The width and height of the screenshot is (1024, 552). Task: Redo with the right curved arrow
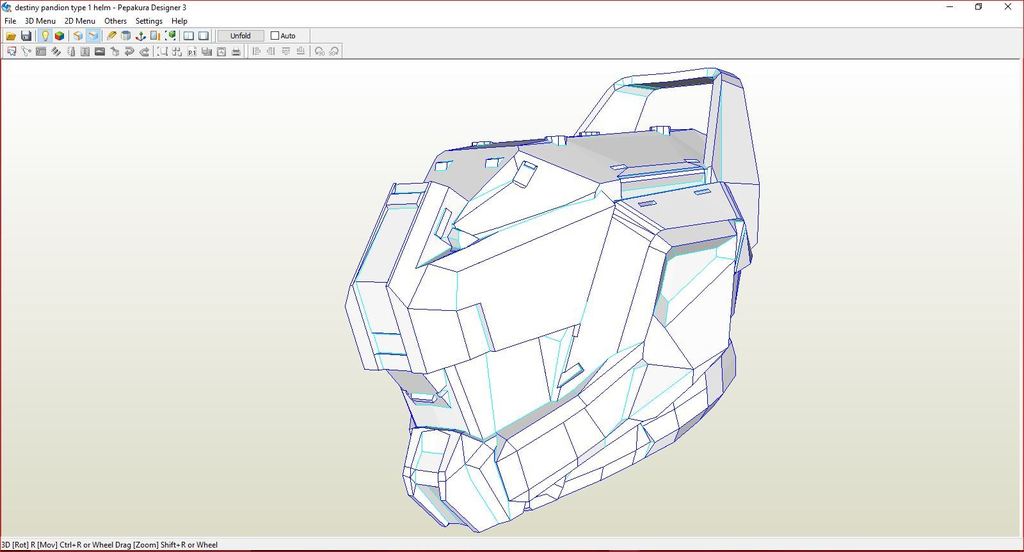144,52
